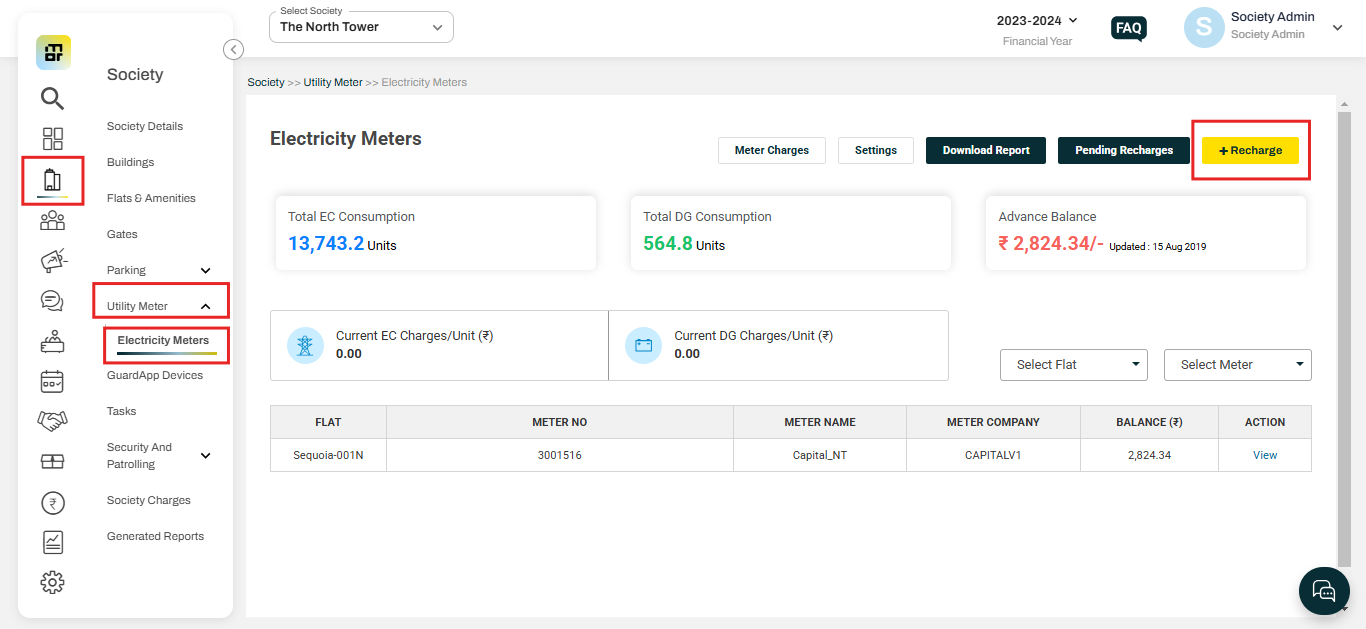
Task: Open the settings gear sidebar icon
Action: (52, 582)
